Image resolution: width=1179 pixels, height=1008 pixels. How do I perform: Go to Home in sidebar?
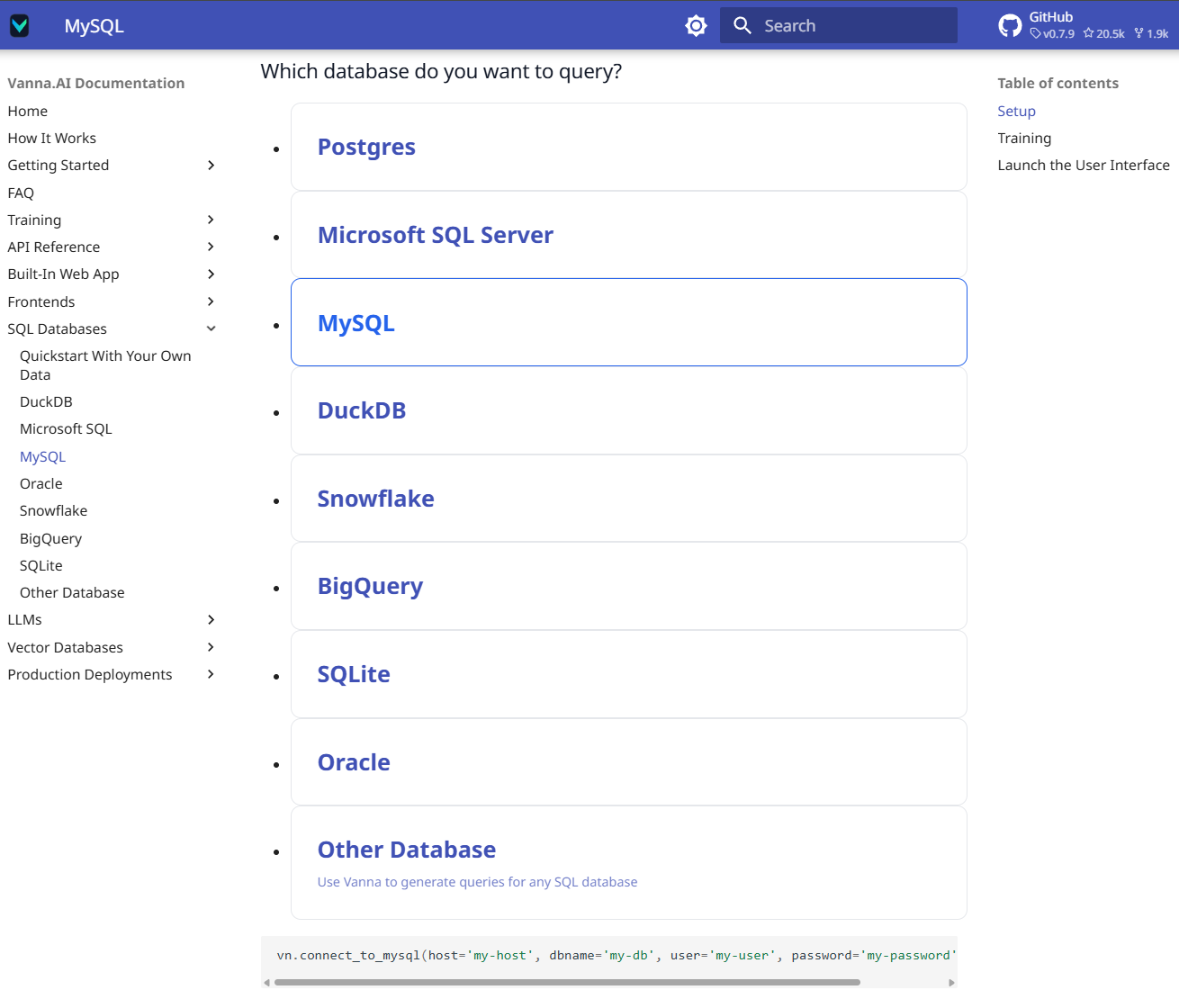(x=28, y=111)
